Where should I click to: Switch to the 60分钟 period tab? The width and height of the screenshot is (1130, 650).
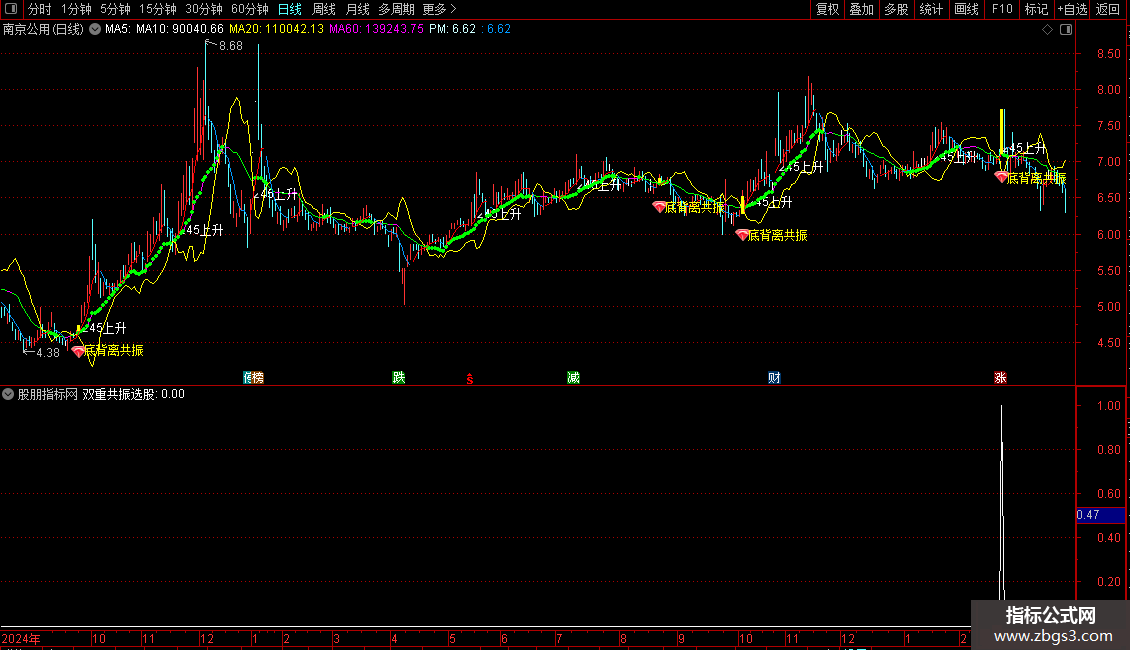click(x=249, y=9)
